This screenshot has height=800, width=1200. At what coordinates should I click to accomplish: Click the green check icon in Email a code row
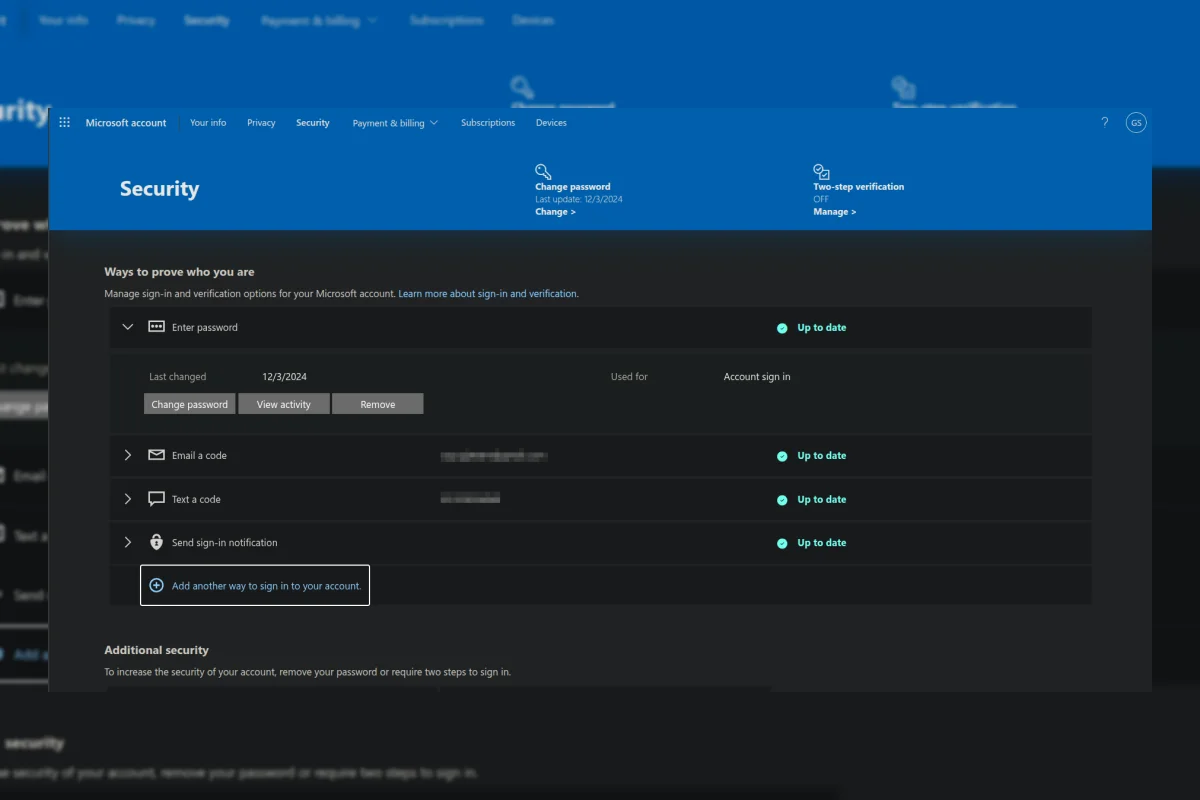click(x=782, y=456)
